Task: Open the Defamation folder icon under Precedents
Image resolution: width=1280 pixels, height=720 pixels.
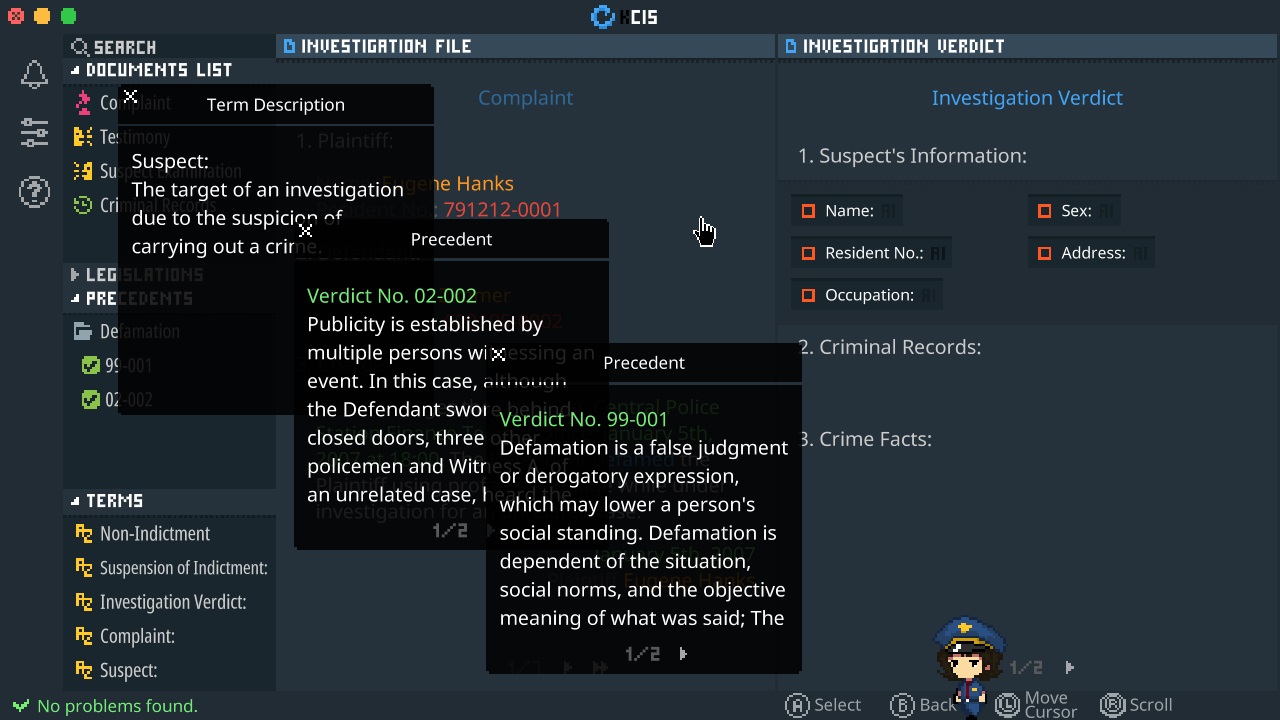Action: 86,331
